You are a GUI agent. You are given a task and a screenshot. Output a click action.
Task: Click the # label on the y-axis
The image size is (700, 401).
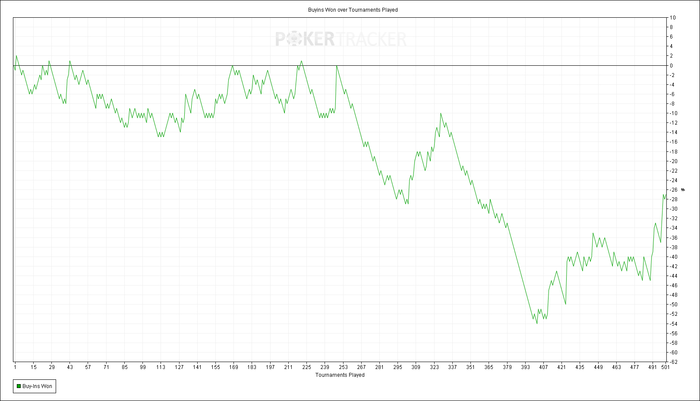tap(683, 190)
